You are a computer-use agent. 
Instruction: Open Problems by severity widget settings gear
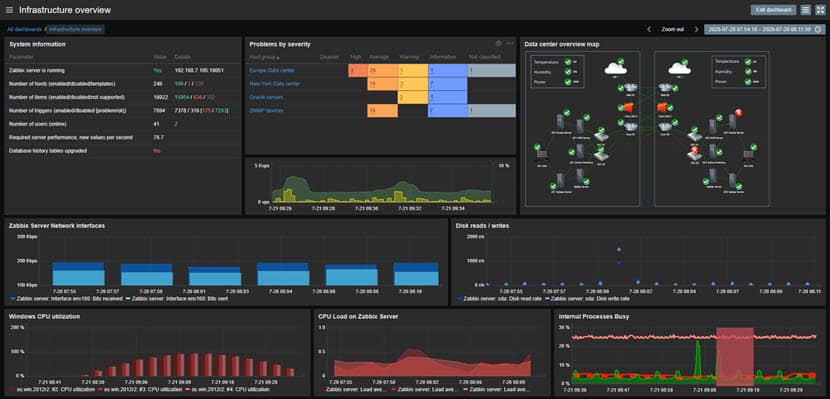[x=498, y=43]
